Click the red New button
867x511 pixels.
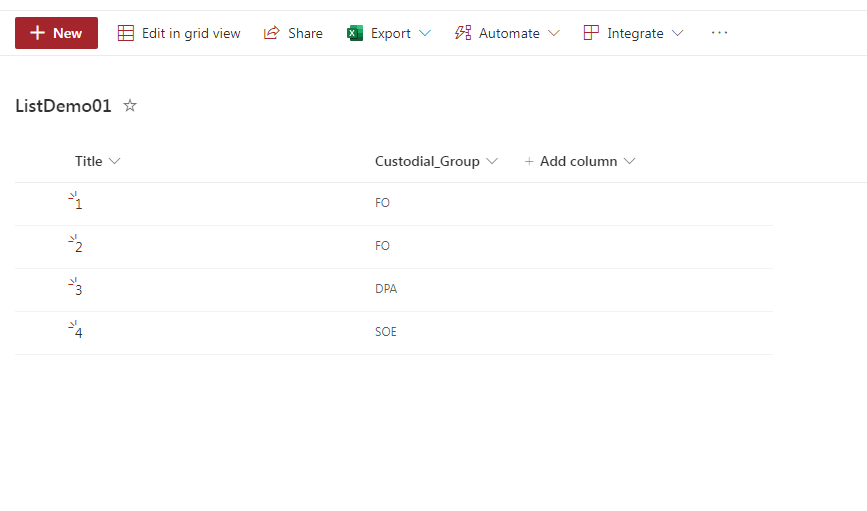[x=56, y=33]
